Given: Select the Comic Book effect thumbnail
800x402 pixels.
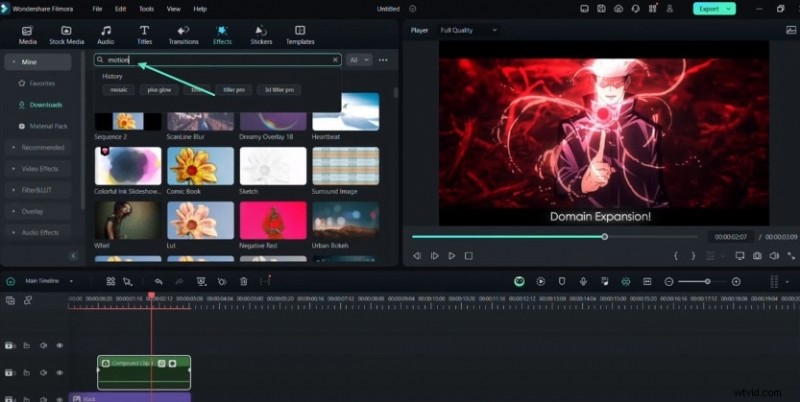Looking at the screenshot, I should click(201, 167).
